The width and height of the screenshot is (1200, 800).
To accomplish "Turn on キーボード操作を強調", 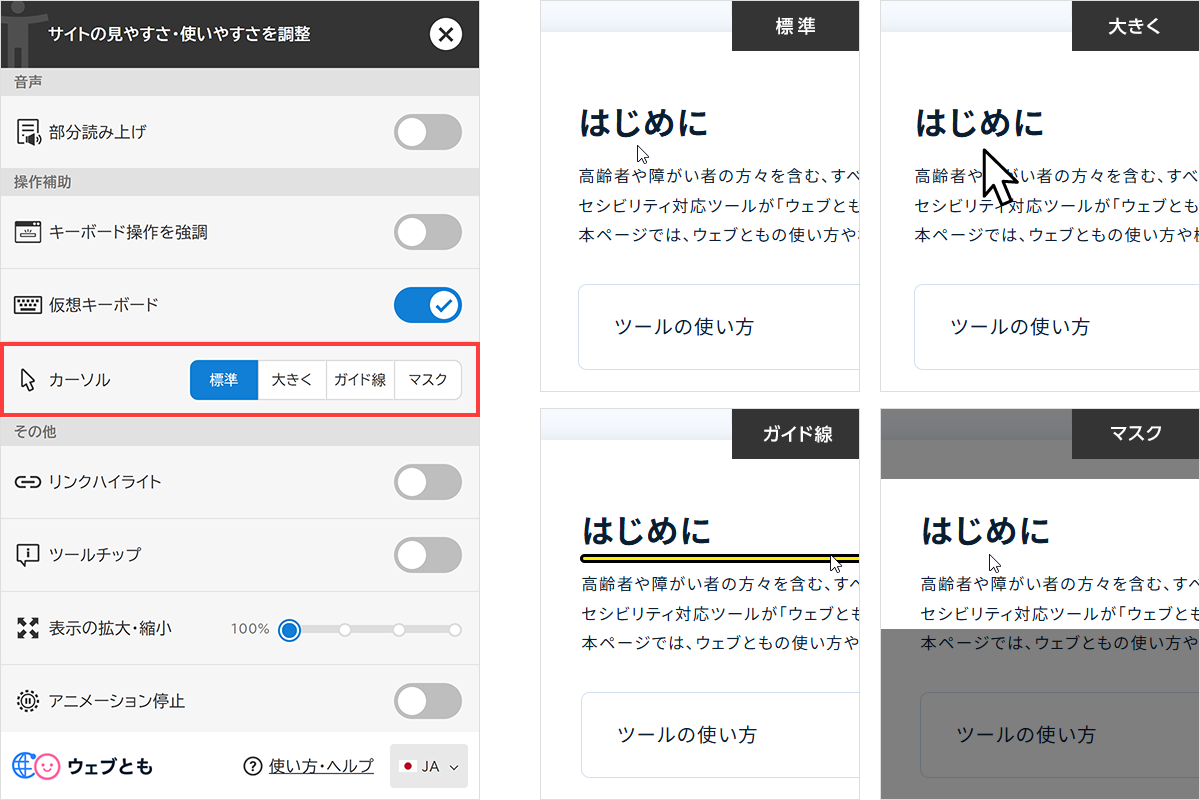I will click(428, 231).
